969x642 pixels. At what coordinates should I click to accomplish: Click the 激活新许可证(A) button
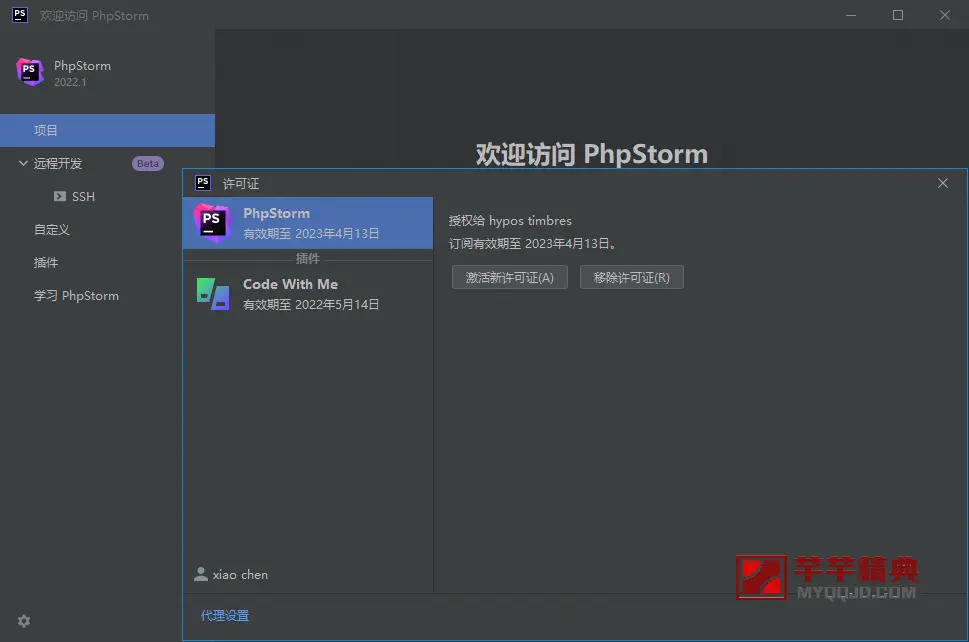tap(510, 277)
